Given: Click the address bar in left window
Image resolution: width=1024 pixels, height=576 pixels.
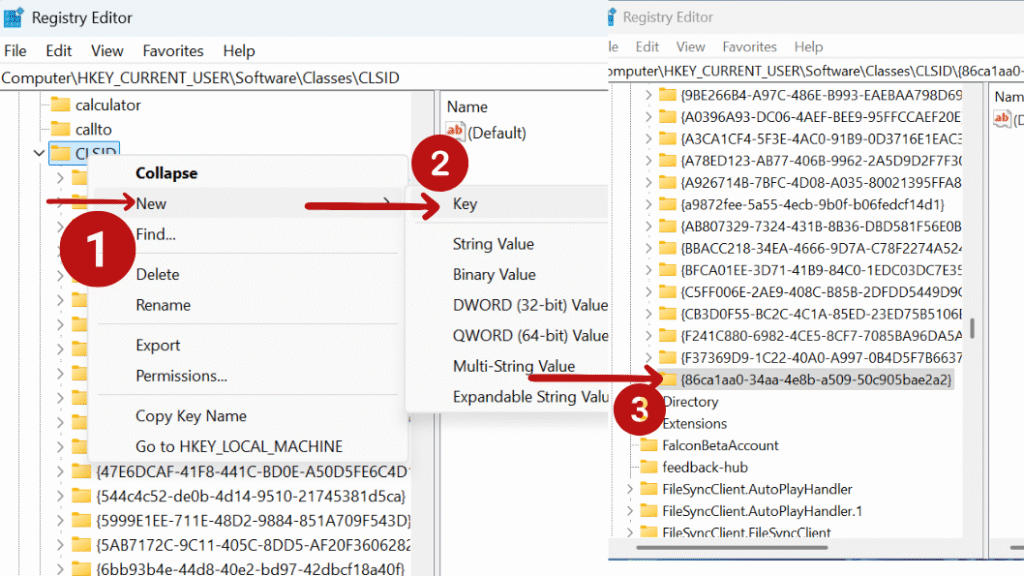Looking at the screenshot, I should pos(304,78).
